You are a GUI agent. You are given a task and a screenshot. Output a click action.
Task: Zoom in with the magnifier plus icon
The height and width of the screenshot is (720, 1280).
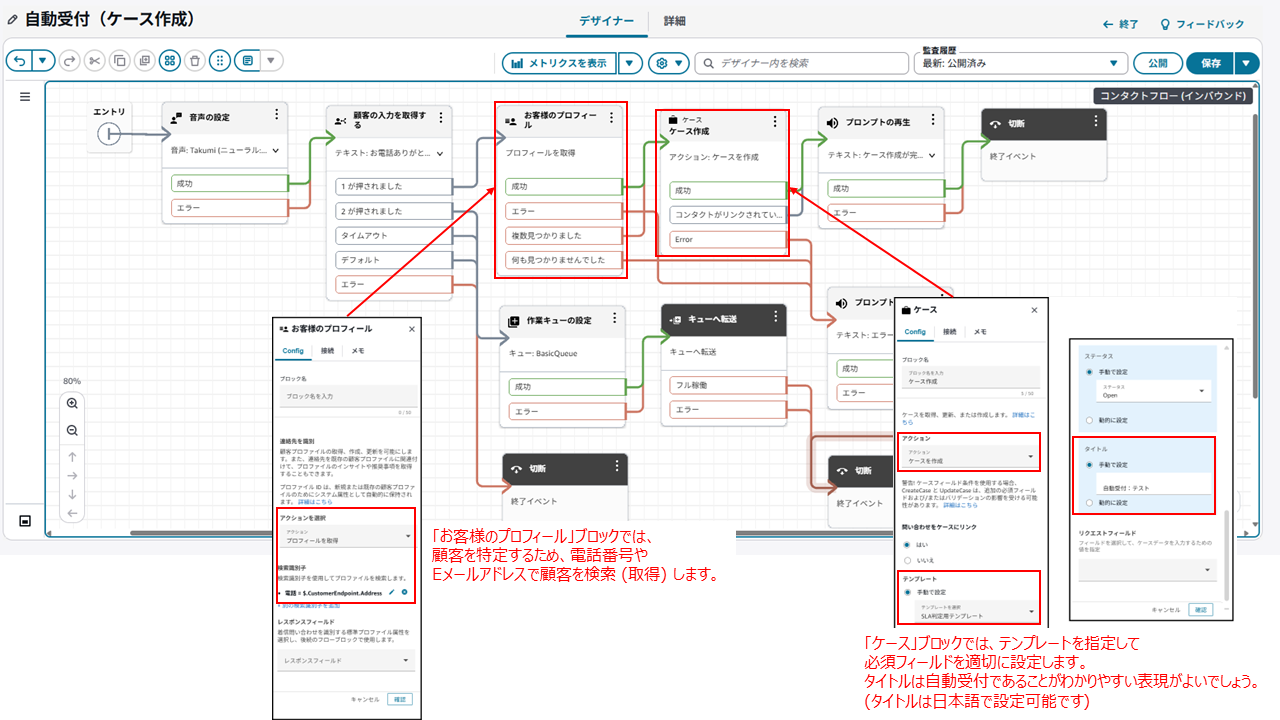[72, 404]
